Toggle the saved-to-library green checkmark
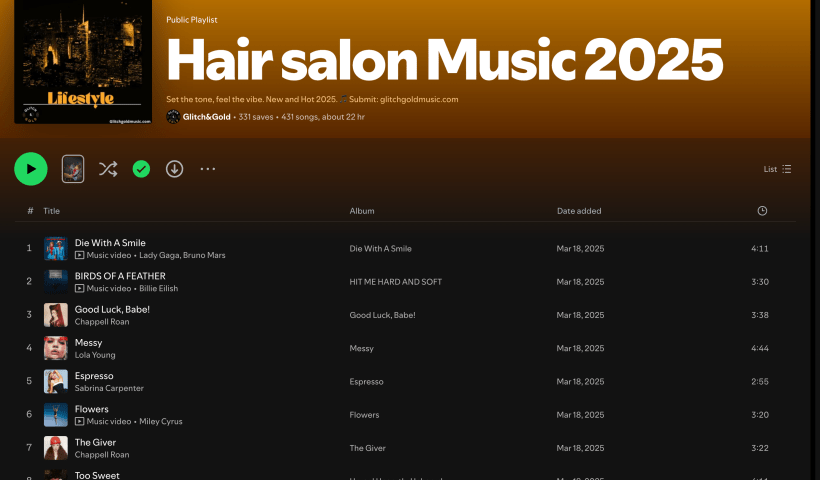820x480 pixels. [141, 169]
